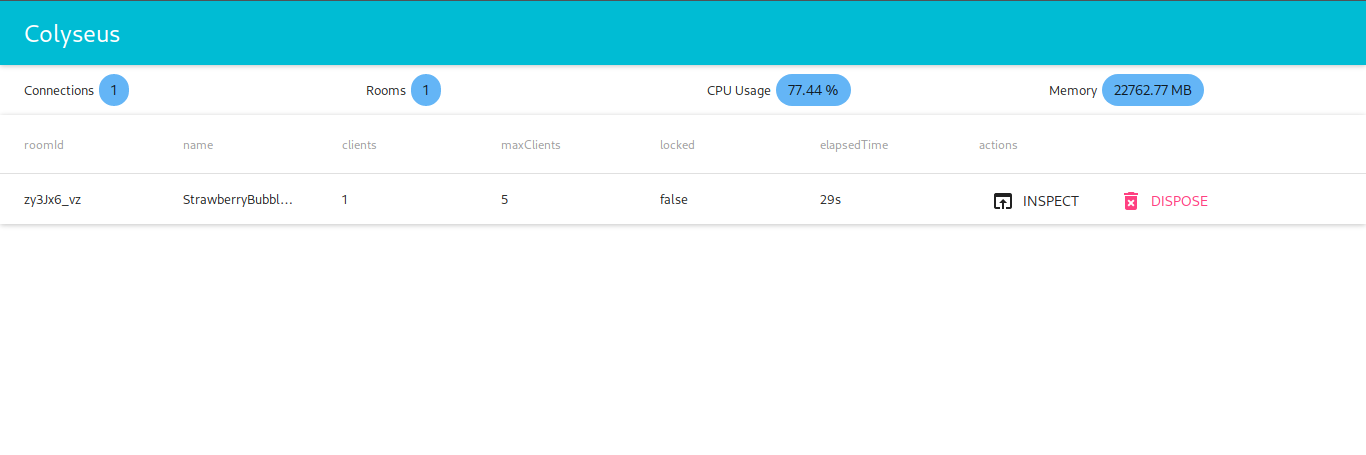Click the Inspect open-in-browser icon

[x=1002, y=201]
